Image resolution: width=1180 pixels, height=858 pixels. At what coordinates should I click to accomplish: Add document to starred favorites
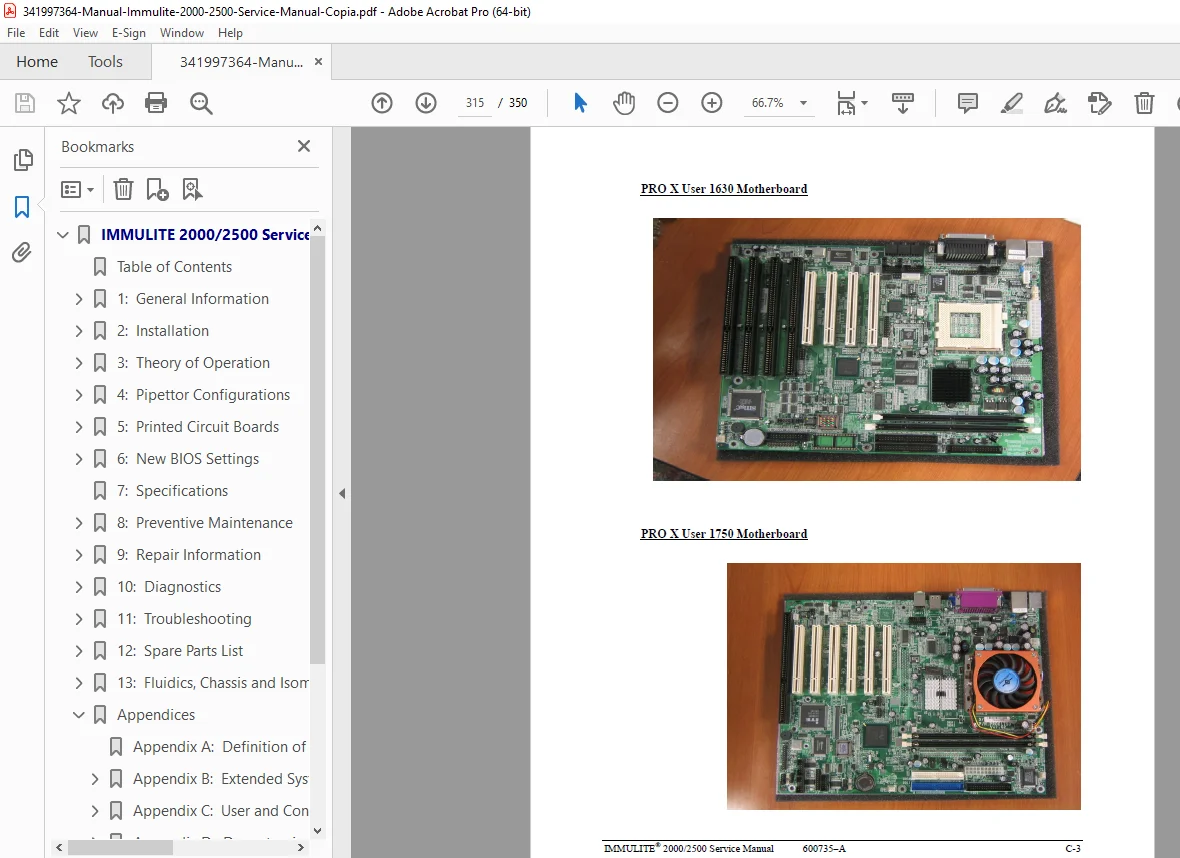68,103
